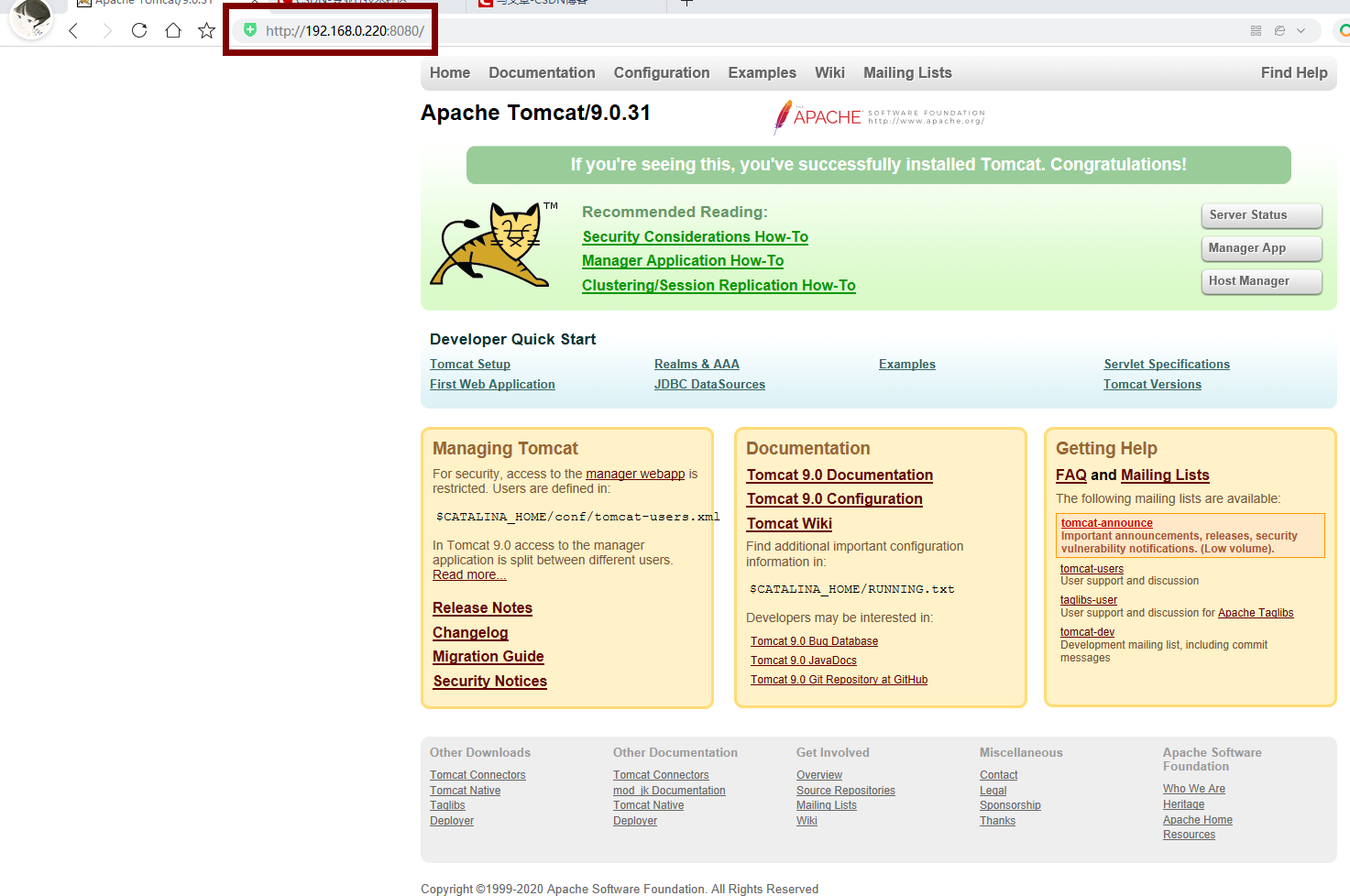Image resolution: width=1350 pixels, height=896 pixels.
Task: Open the QR code icon in address bar
Action: point(1256,30)
